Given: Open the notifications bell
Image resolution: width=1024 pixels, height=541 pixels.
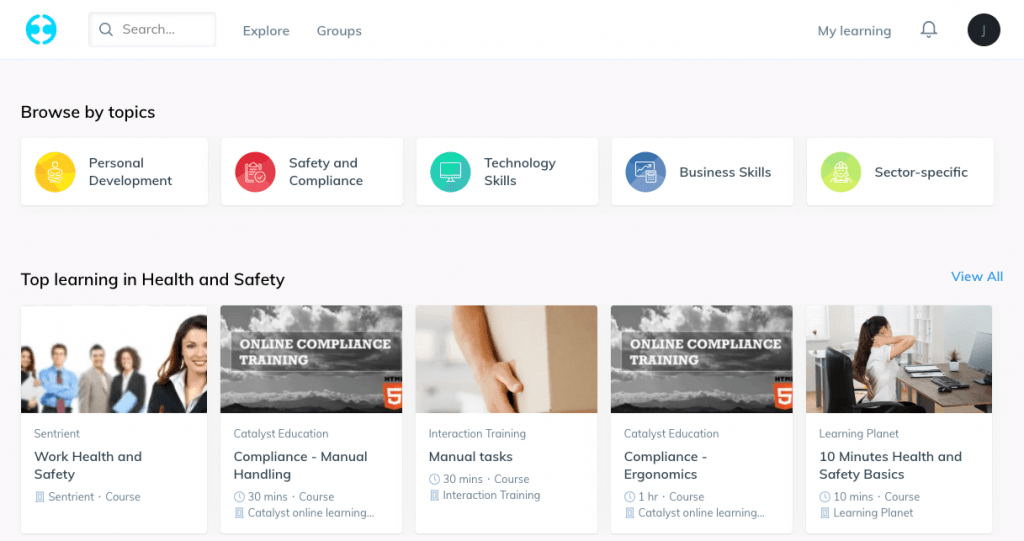Looking at the screenshot, I should tap(929, 29).
